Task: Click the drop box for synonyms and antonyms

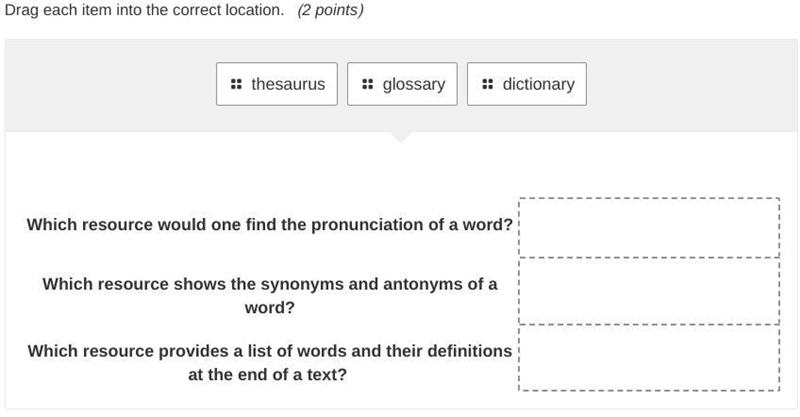Action: pyautogui.click(x=649, y=291)
